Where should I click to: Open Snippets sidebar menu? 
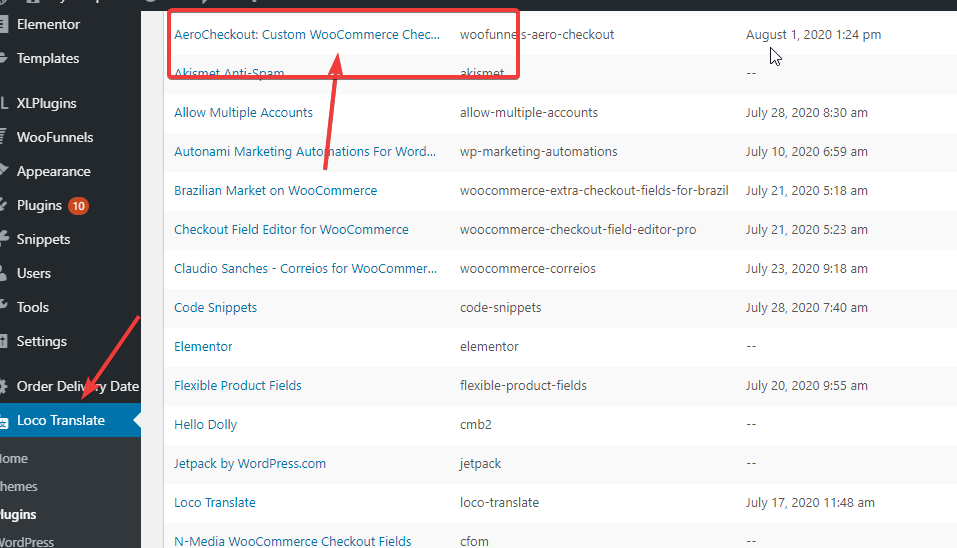pyautogui.click(x=43, y=239)
